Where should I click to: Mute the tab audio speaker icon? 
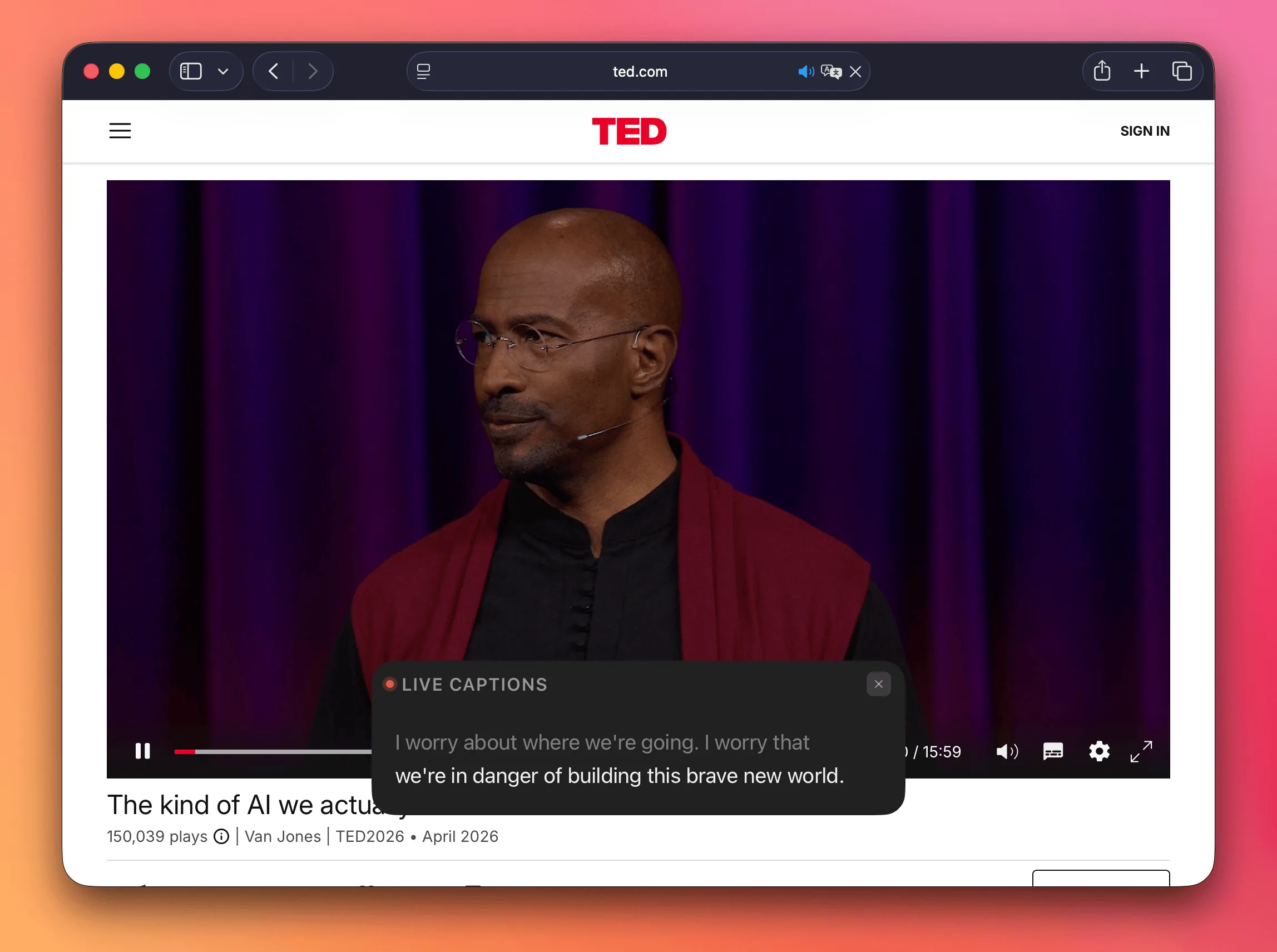(805, 72)
